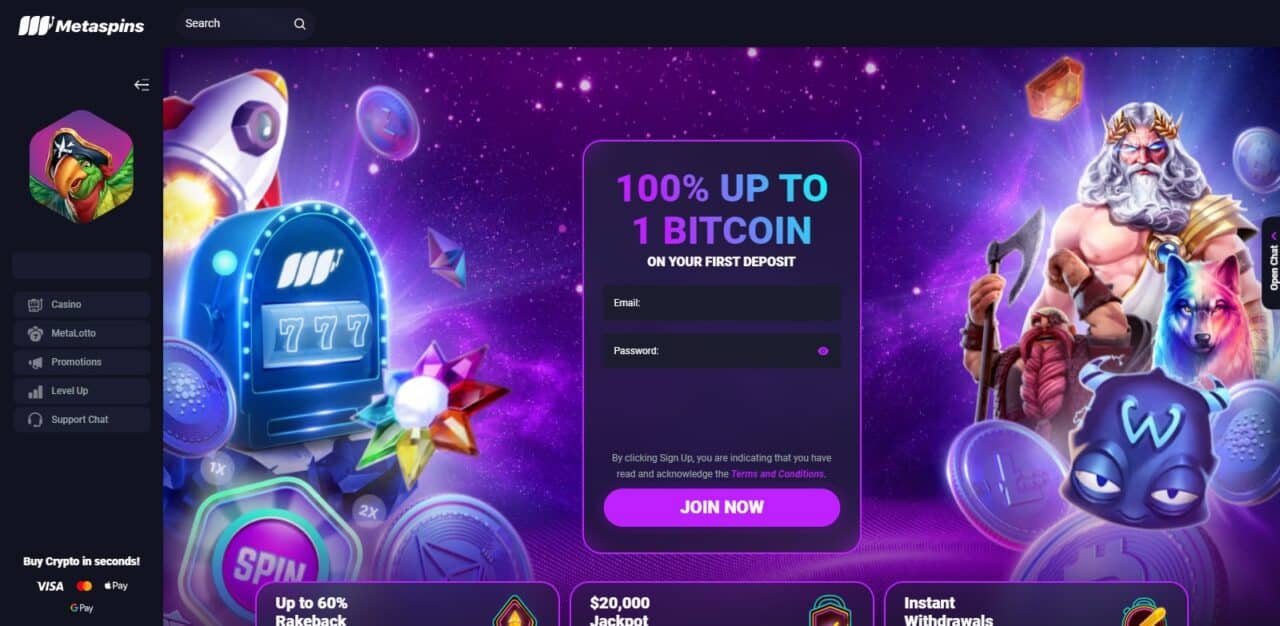This screenshot has width=1280, height=626.
Task: Open the Casino menu item
Action: click(x=82, y=304)
